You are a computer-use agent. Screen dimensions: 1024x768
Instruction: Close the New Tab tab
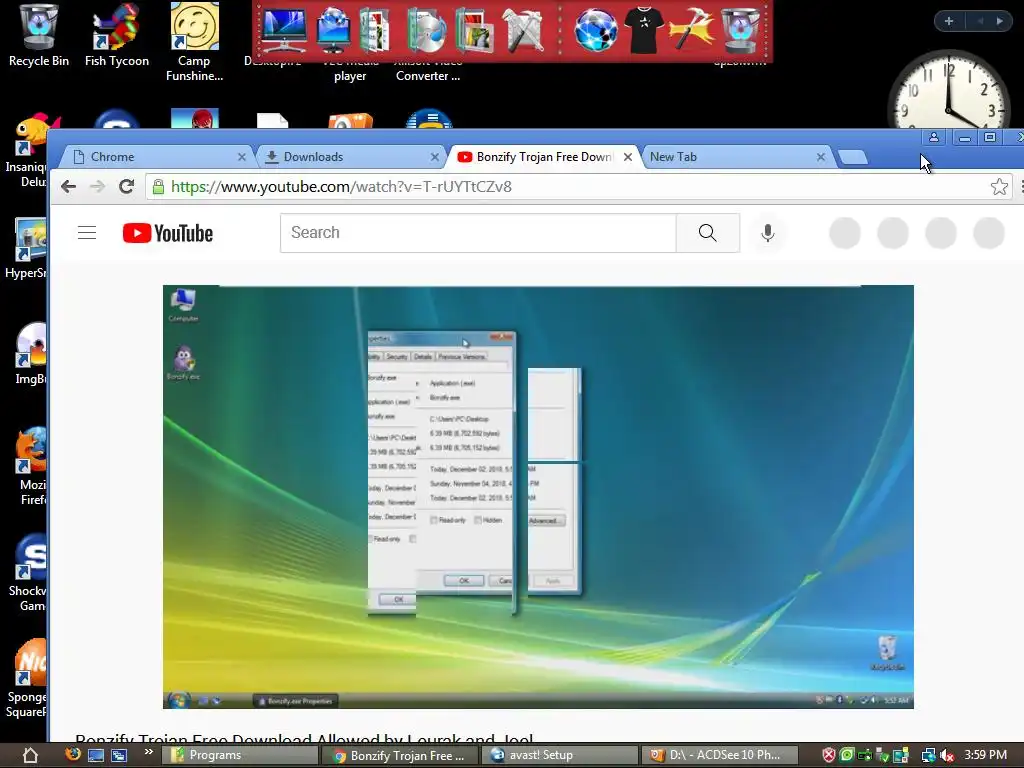click(821, 157)
